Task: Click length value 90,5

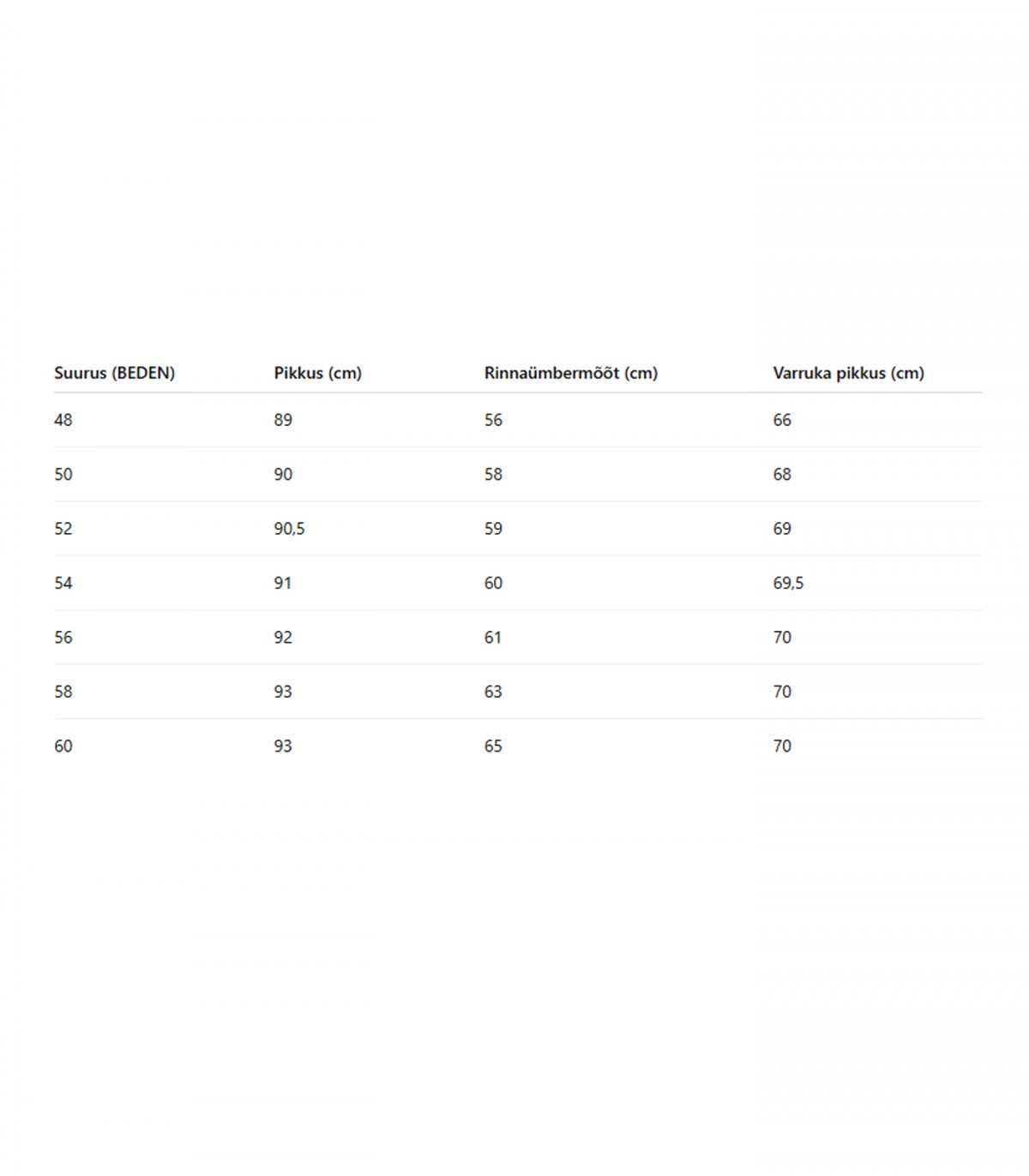Action: pos(289,529)
